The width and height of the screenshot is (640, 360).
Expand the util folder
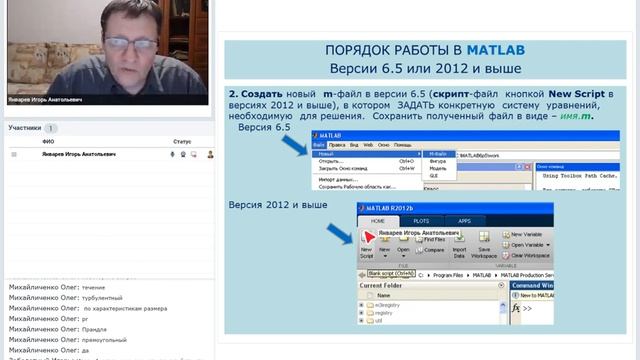[361, 320]
